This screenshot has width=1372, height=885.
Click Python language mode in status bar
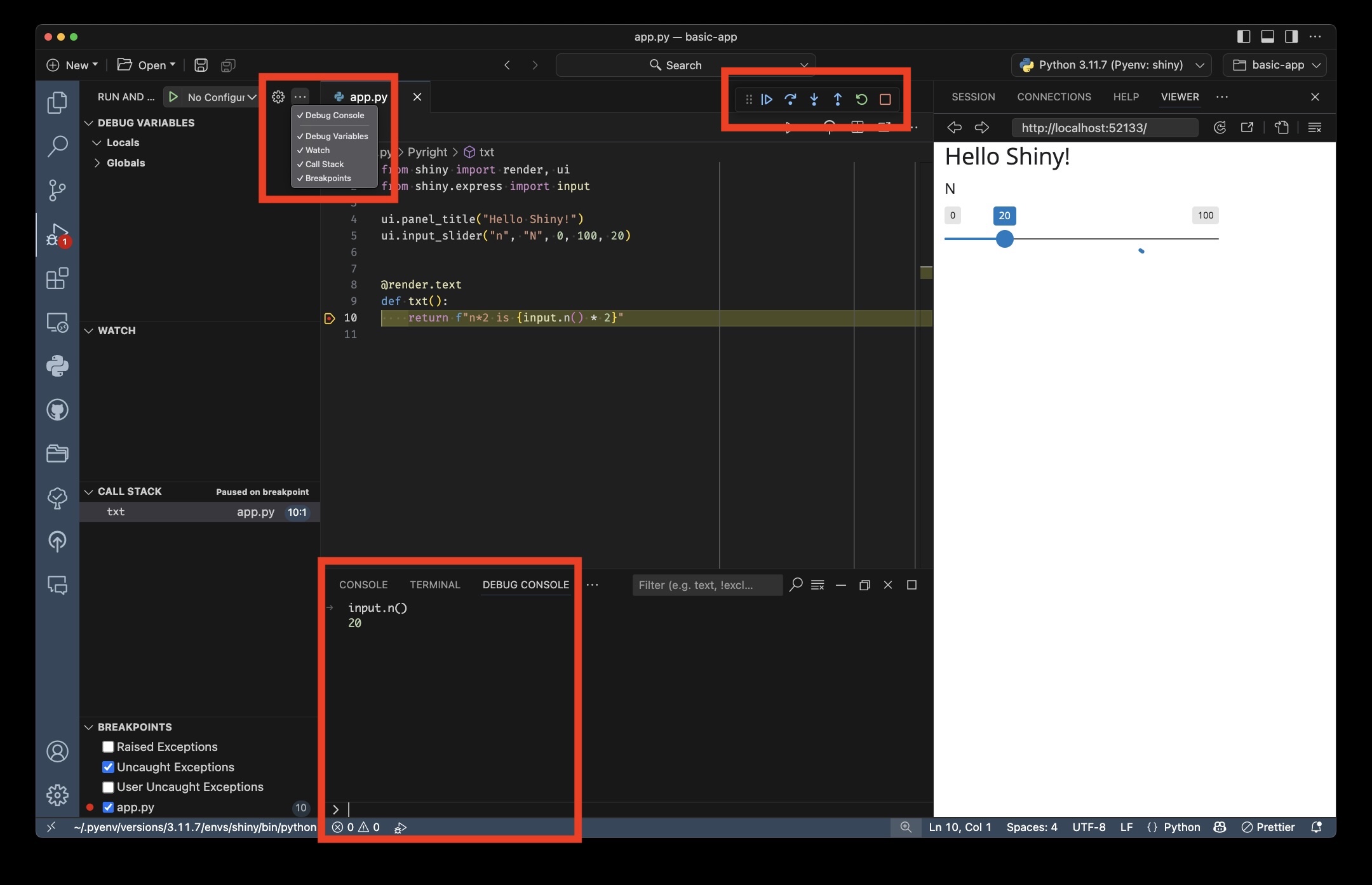[x=1181, y=827]
